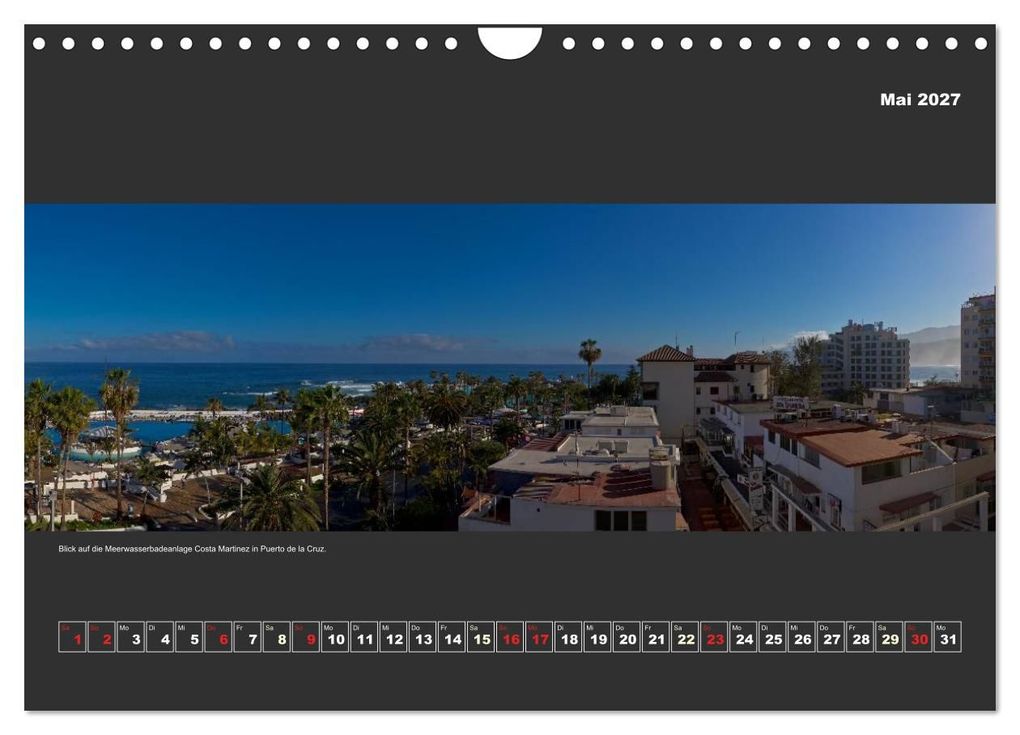The width and height of the screenshot is (1020, 735).
Task: Select day 27 (Do) in the calendar strip
Action: (x=831, y=637)
